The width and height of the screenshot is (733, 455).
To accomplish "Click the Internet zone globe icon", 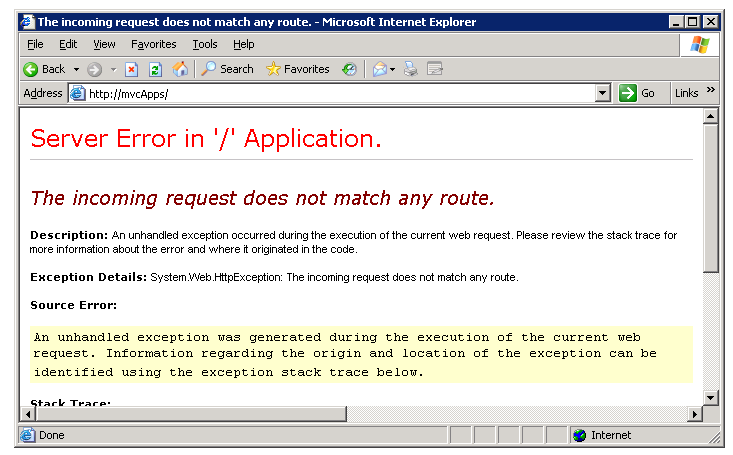I will [580, 435].
